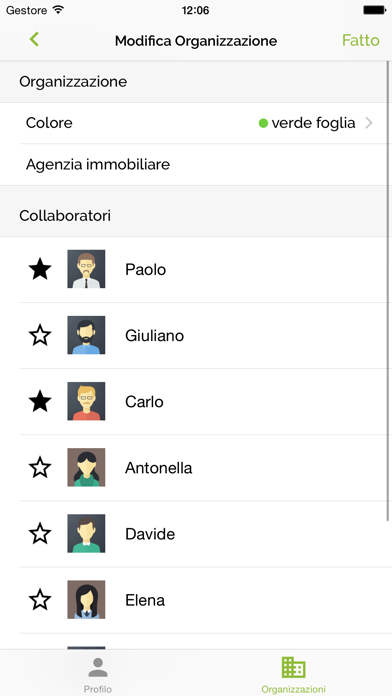
Task: Star Antonella with the outline star icon
Action: coord(40,467)
